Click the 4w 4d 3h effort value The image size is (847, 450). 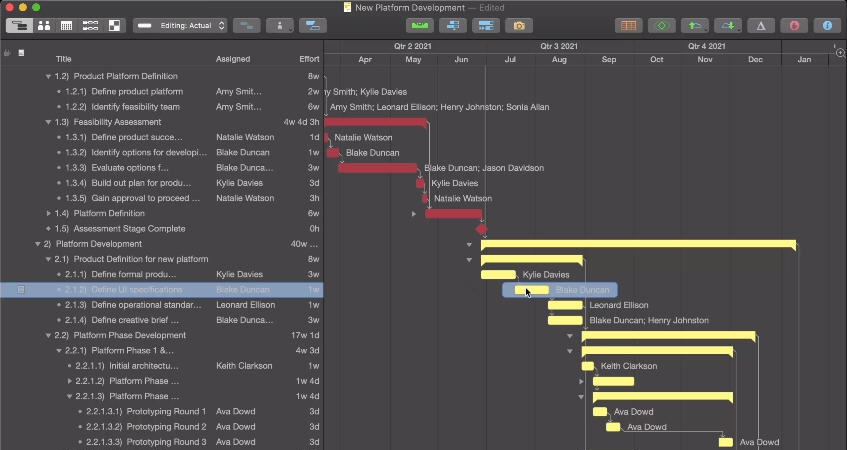(x=301, y=122)
